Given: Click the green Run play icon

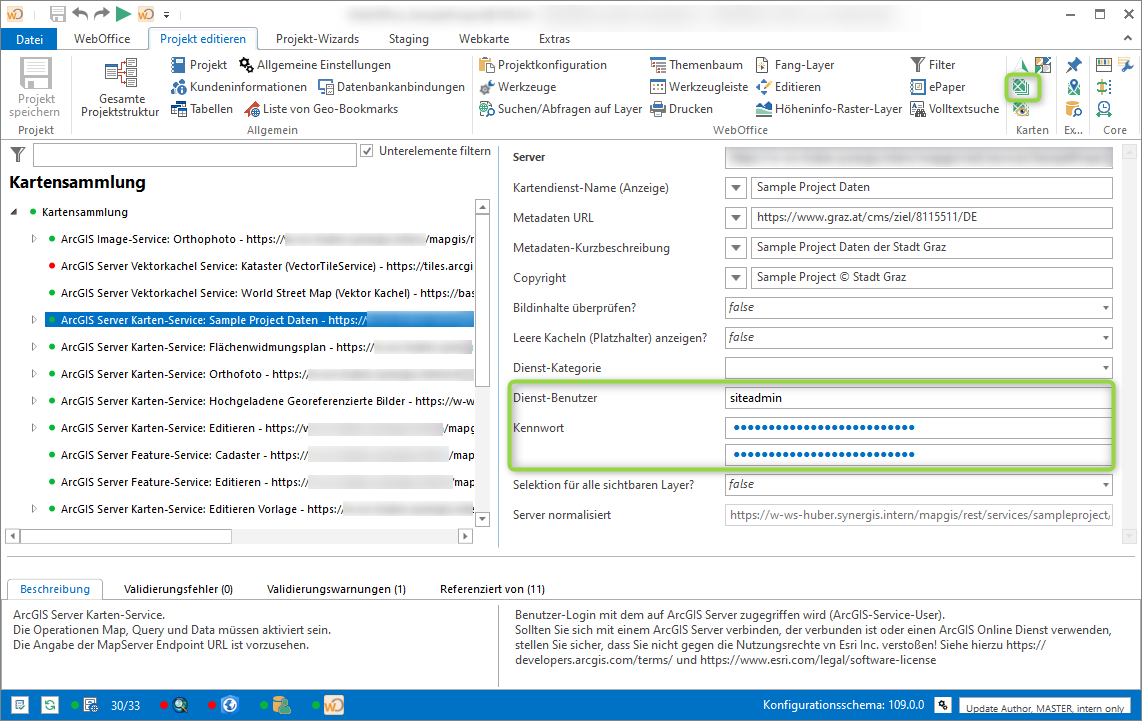Looking at the screenshot, I should (122, 13).
